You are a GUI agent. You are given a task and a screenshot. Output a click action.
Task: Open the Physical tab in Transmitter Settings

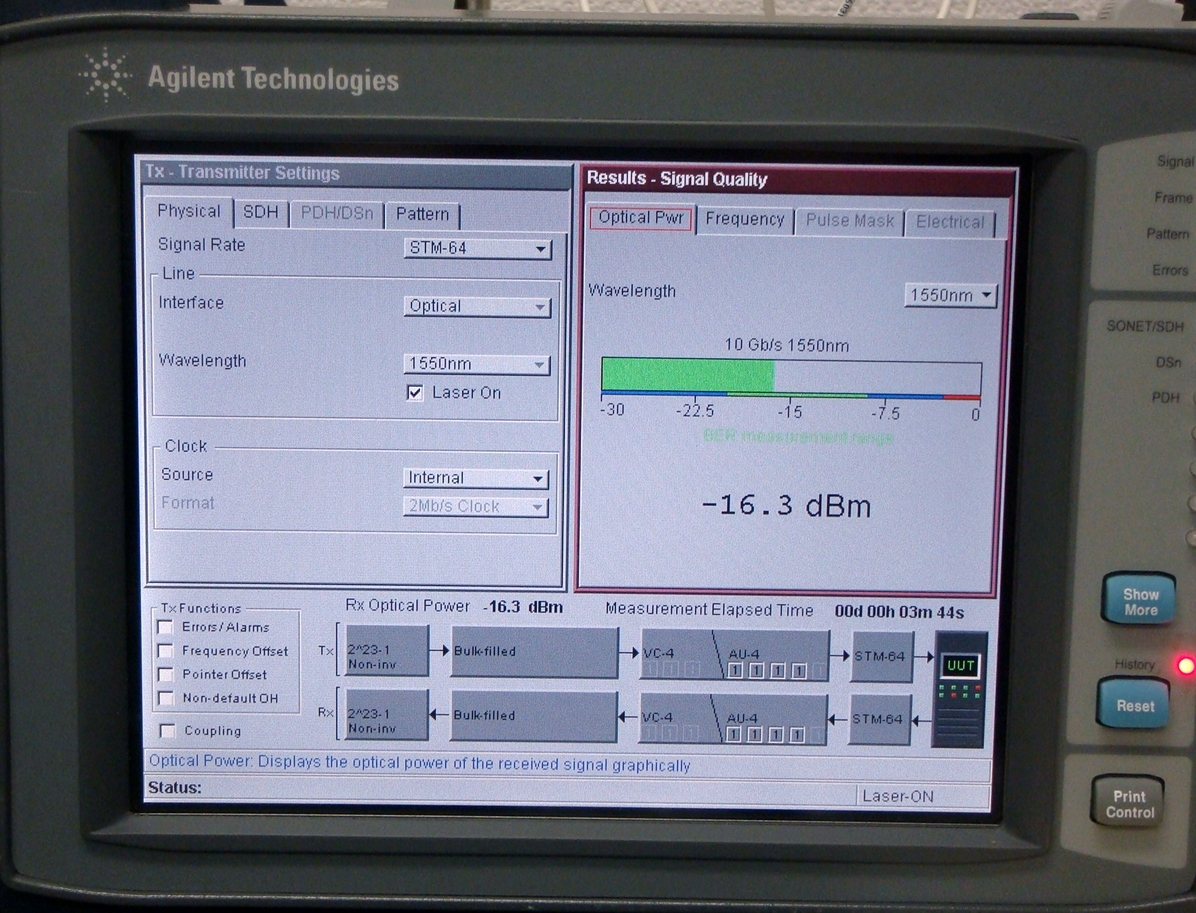pyautogui.click(x=188, y=211)
